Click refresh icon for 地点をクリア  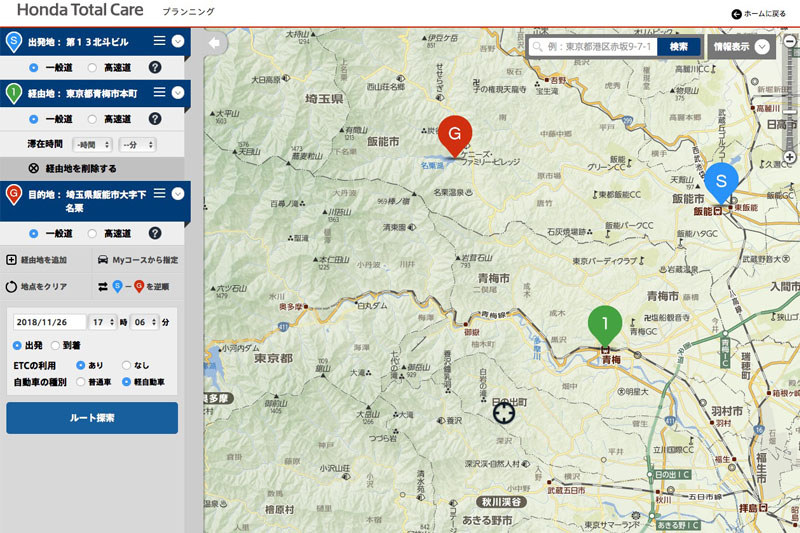(x=11, y=287)
